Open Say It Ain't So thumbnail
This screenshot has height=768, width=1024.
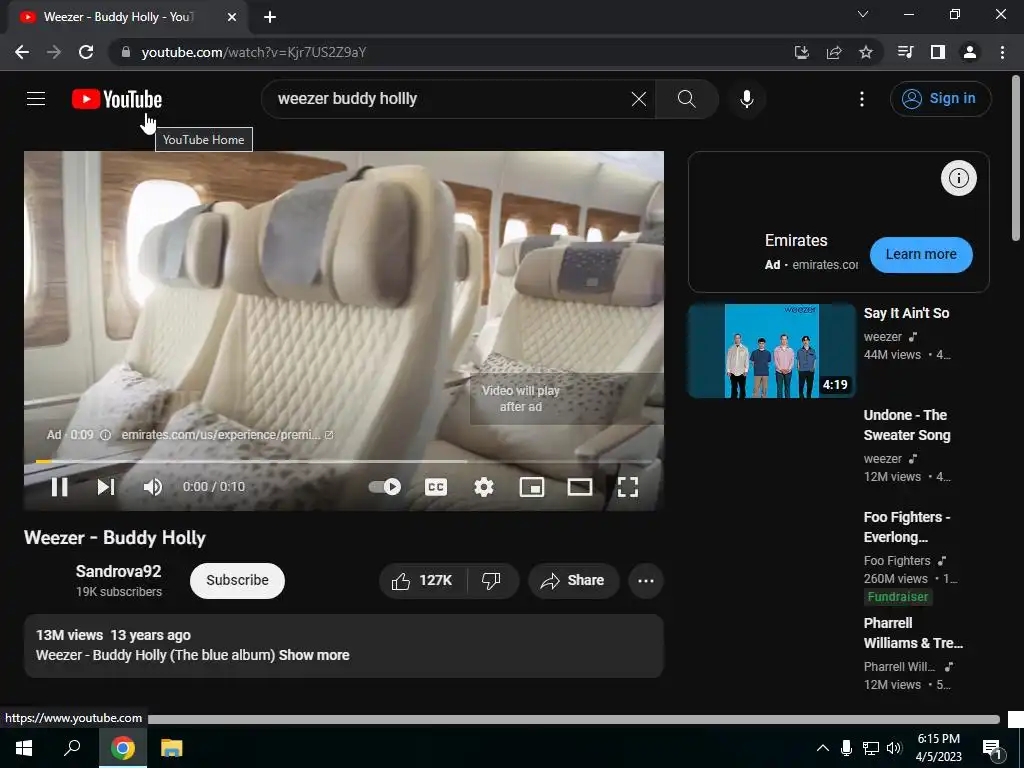pos(772,351)
